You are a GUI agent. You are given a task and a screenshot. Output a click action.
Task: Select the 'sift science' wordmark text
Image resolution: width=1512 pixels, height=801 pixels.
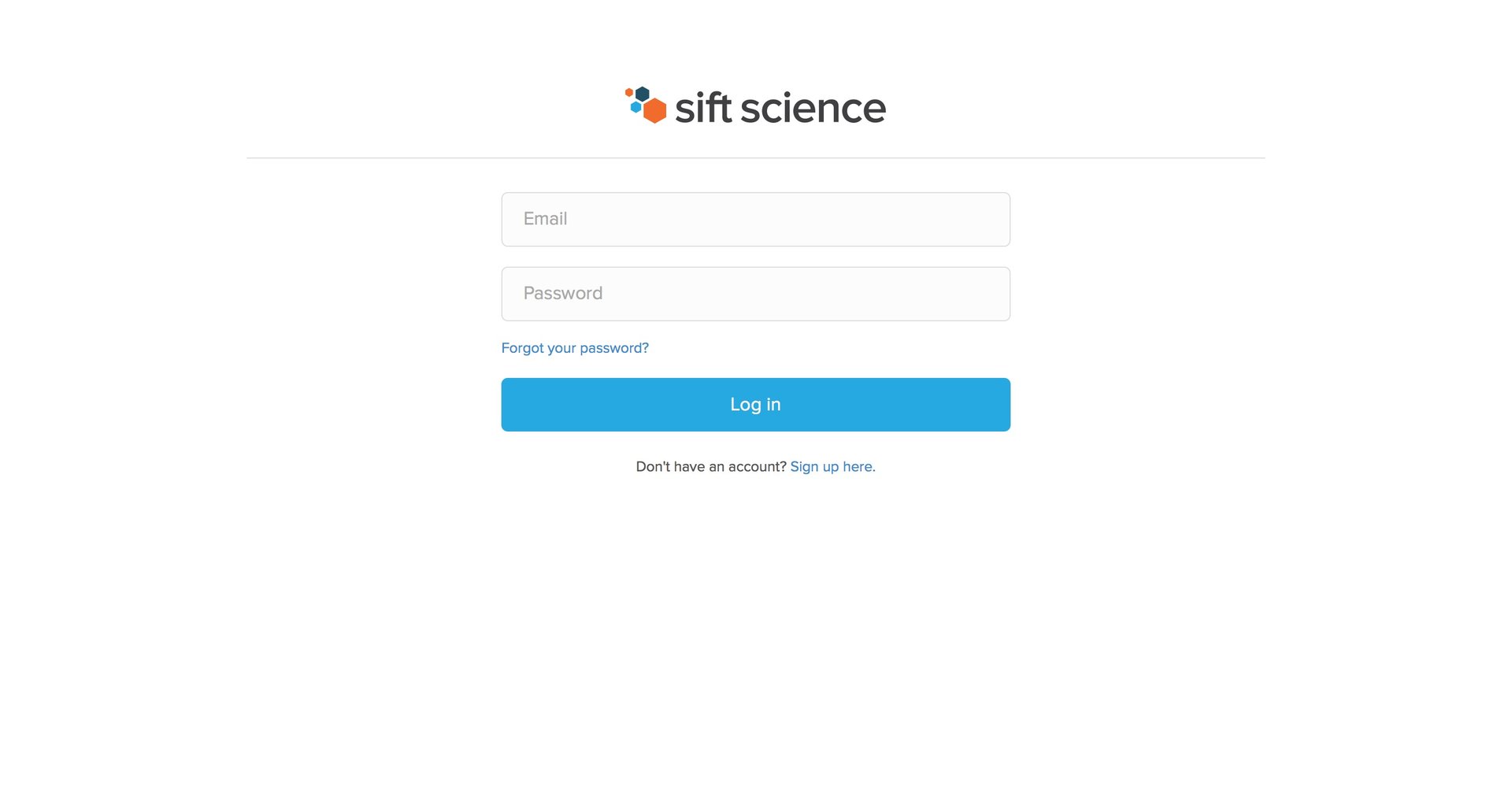780,108
